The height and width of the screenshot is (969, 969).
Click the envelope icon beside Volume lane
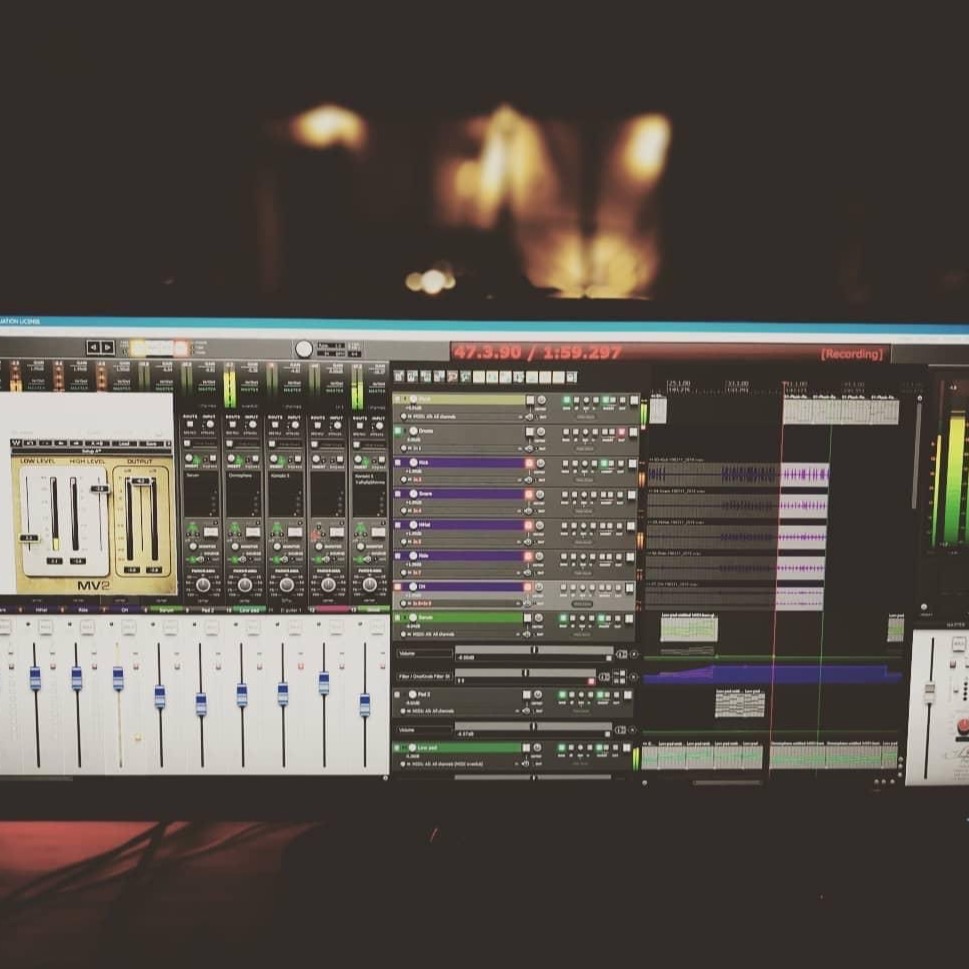pyautogui.click(x=621, y=654)
